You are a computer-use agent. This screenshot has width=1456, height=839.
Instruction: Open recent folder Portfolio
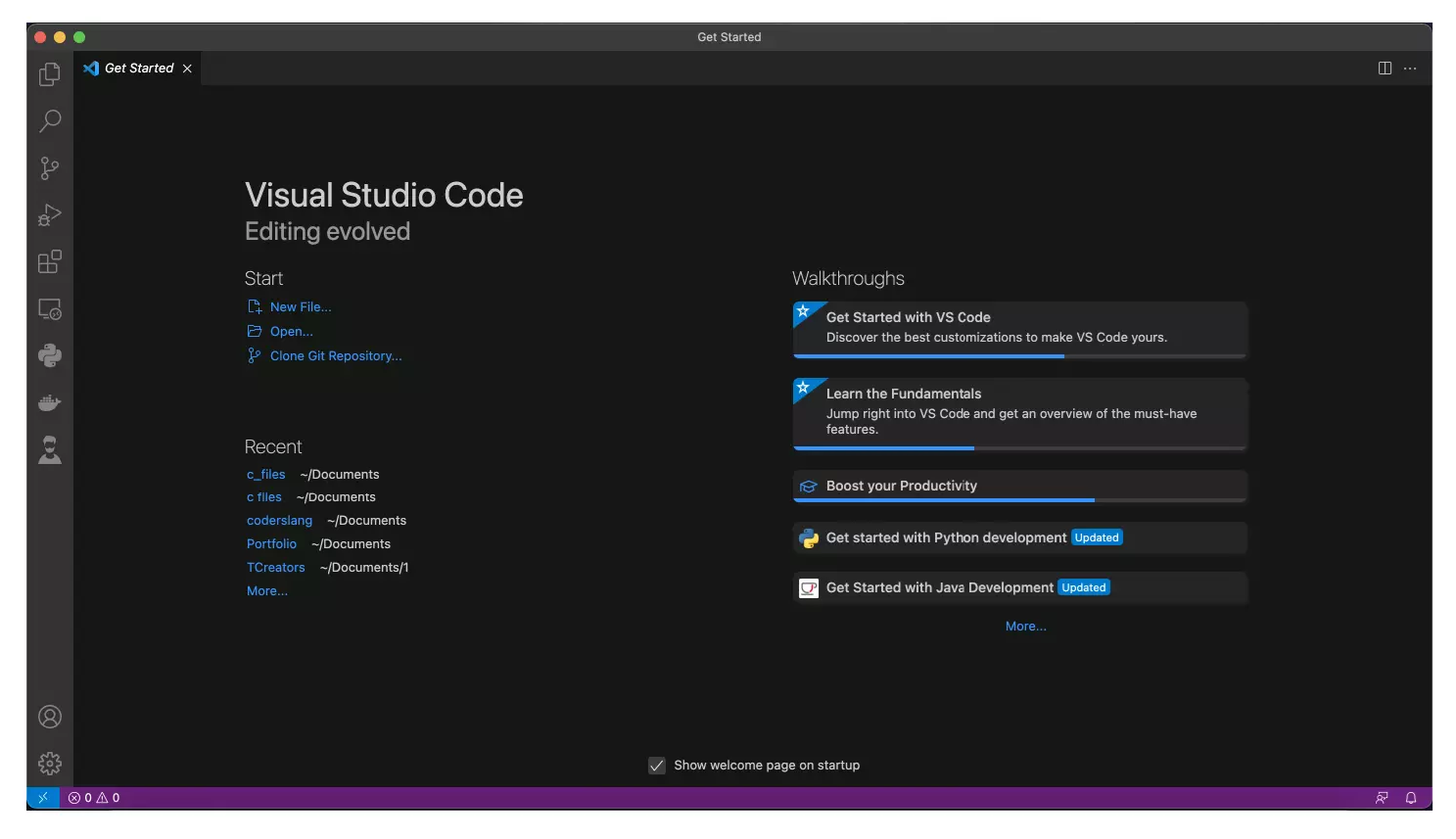(271, 543)
